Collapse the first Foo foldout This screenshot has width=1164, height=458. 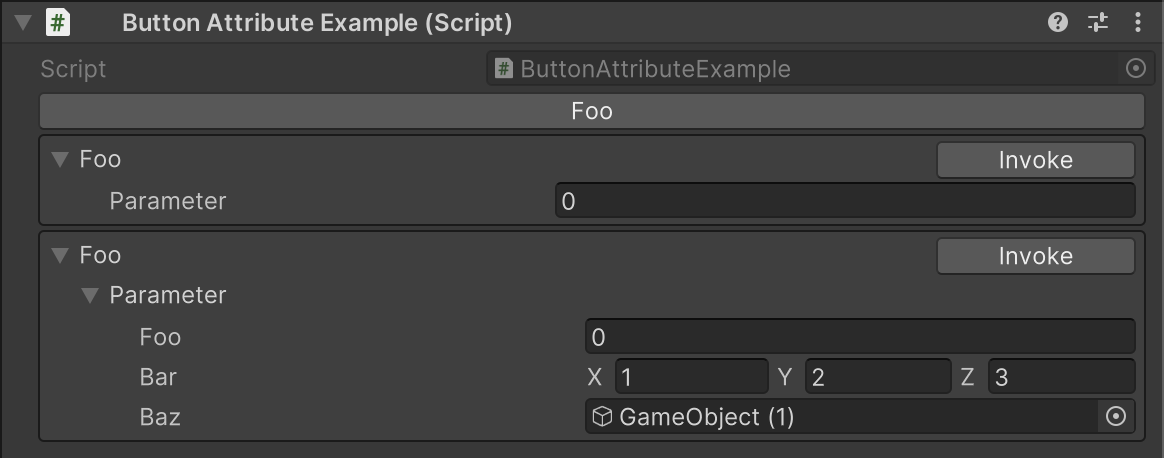tap(60, 160)
